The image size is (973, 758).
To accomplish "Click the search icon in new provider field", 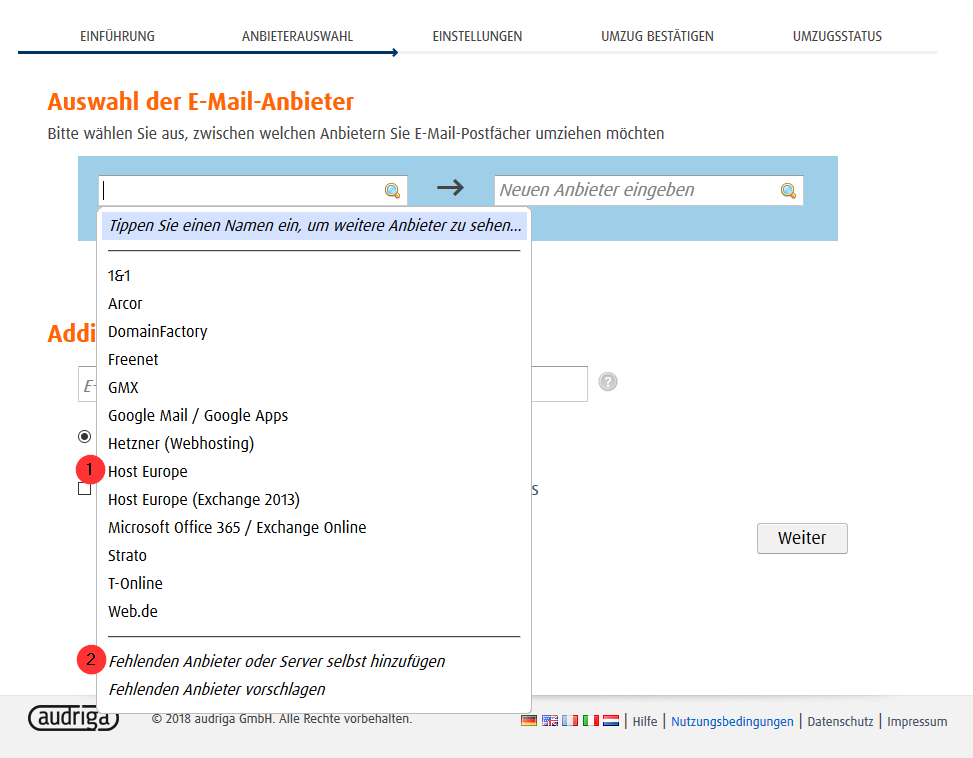I will pyautogui.click(x=788, y=190).
